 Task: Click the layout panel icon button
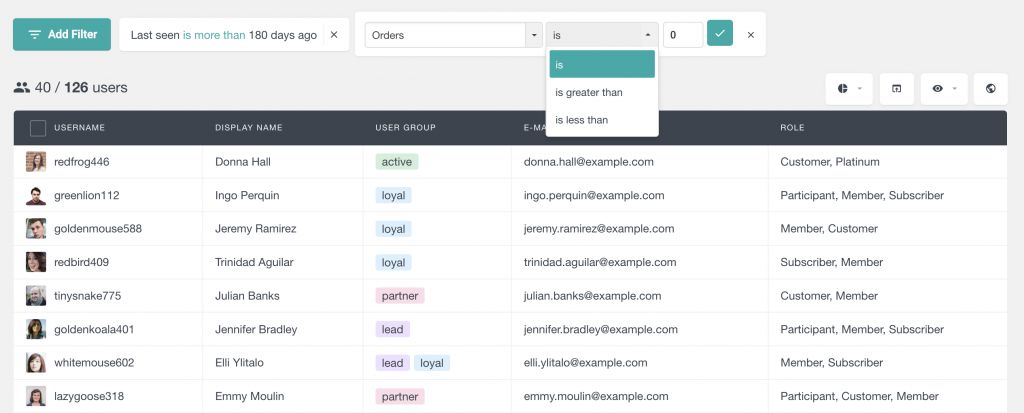(x=897, y=89)
